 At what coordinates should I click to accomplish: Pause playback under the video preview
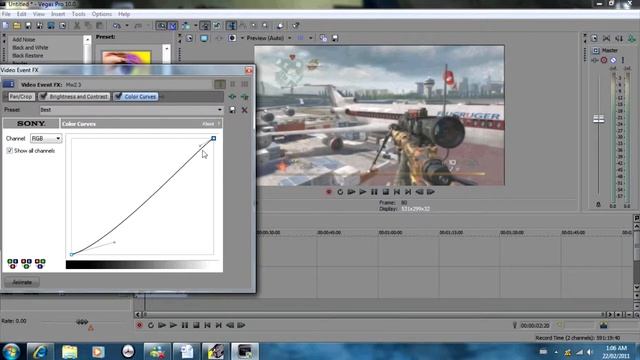click(x=374, y=192)
